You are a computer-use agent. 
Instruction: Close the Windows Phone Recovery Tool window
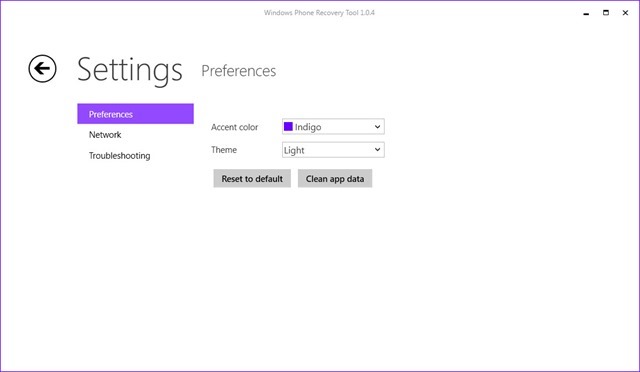tap(625, 13)
